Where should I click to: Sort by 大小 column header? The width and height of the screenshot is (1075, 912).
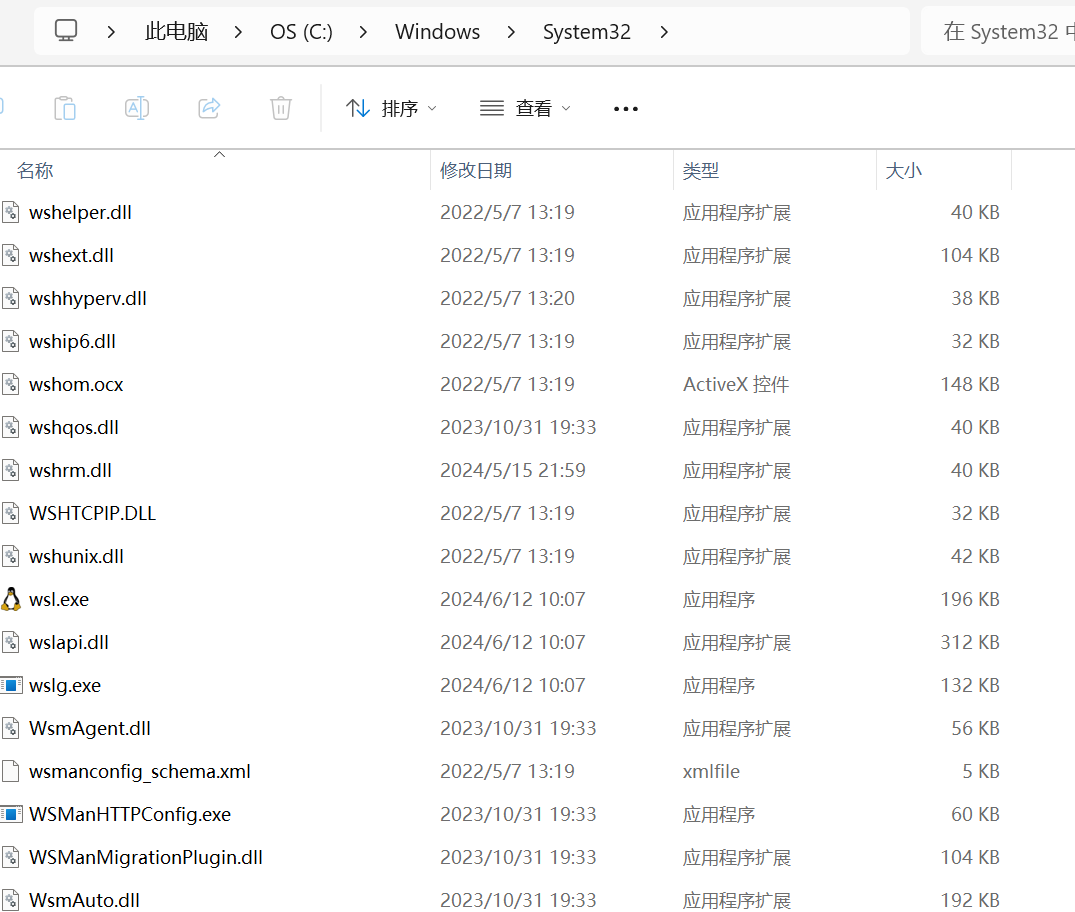pos(904,171)
